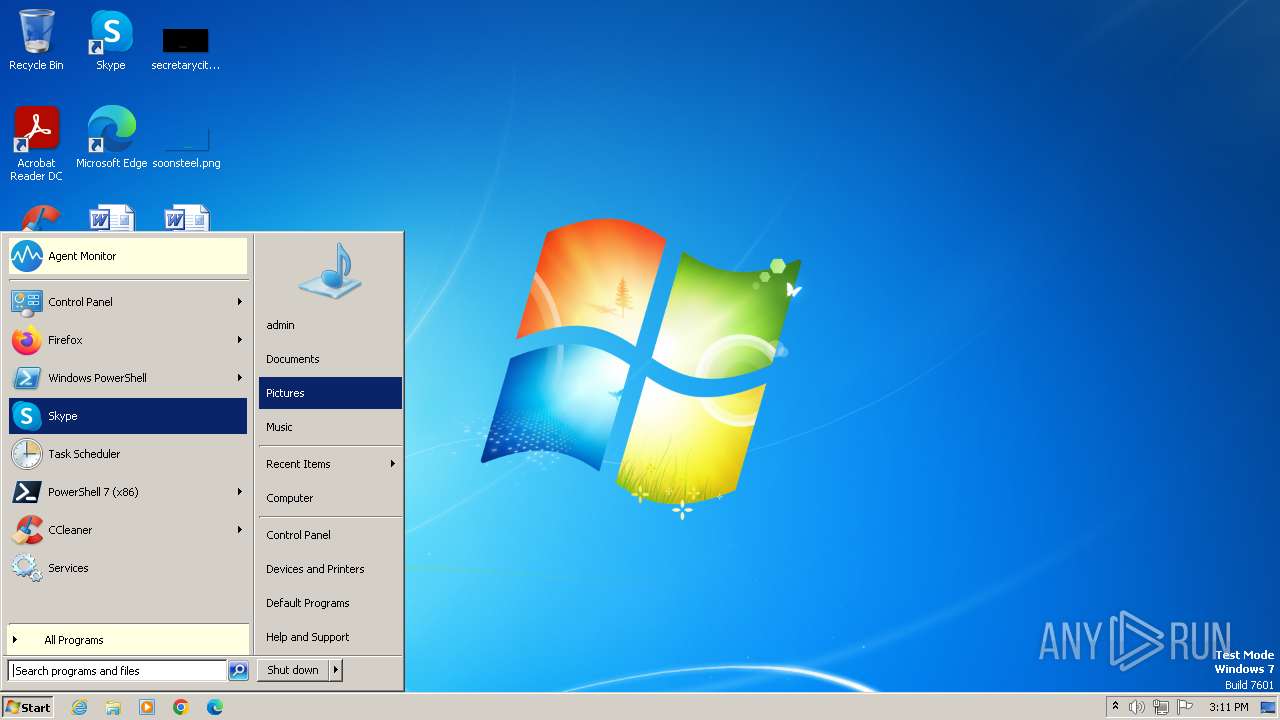Open the admin user folder

[330, 325]
